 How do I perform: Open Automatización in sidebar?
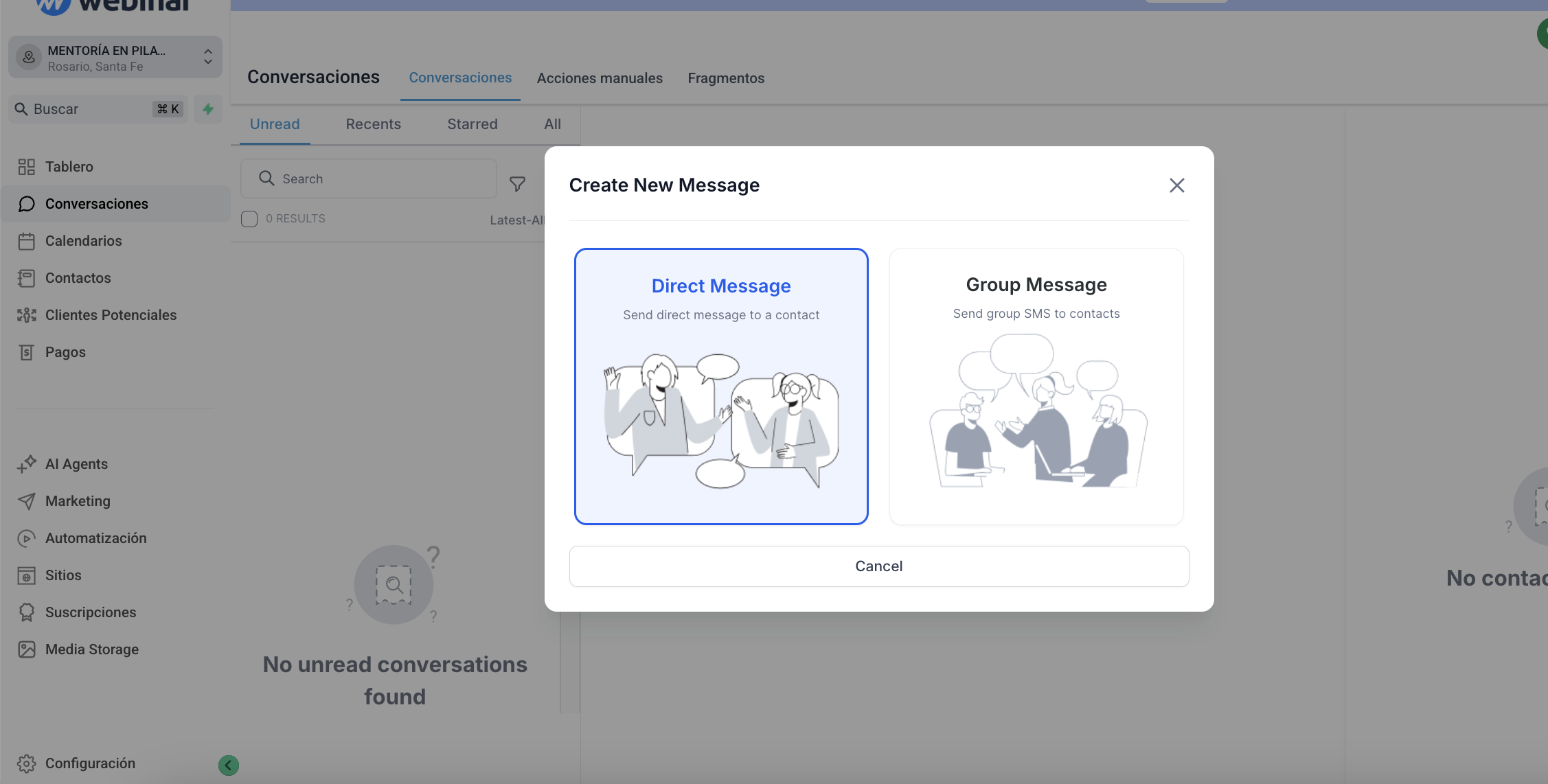point(95,538)
